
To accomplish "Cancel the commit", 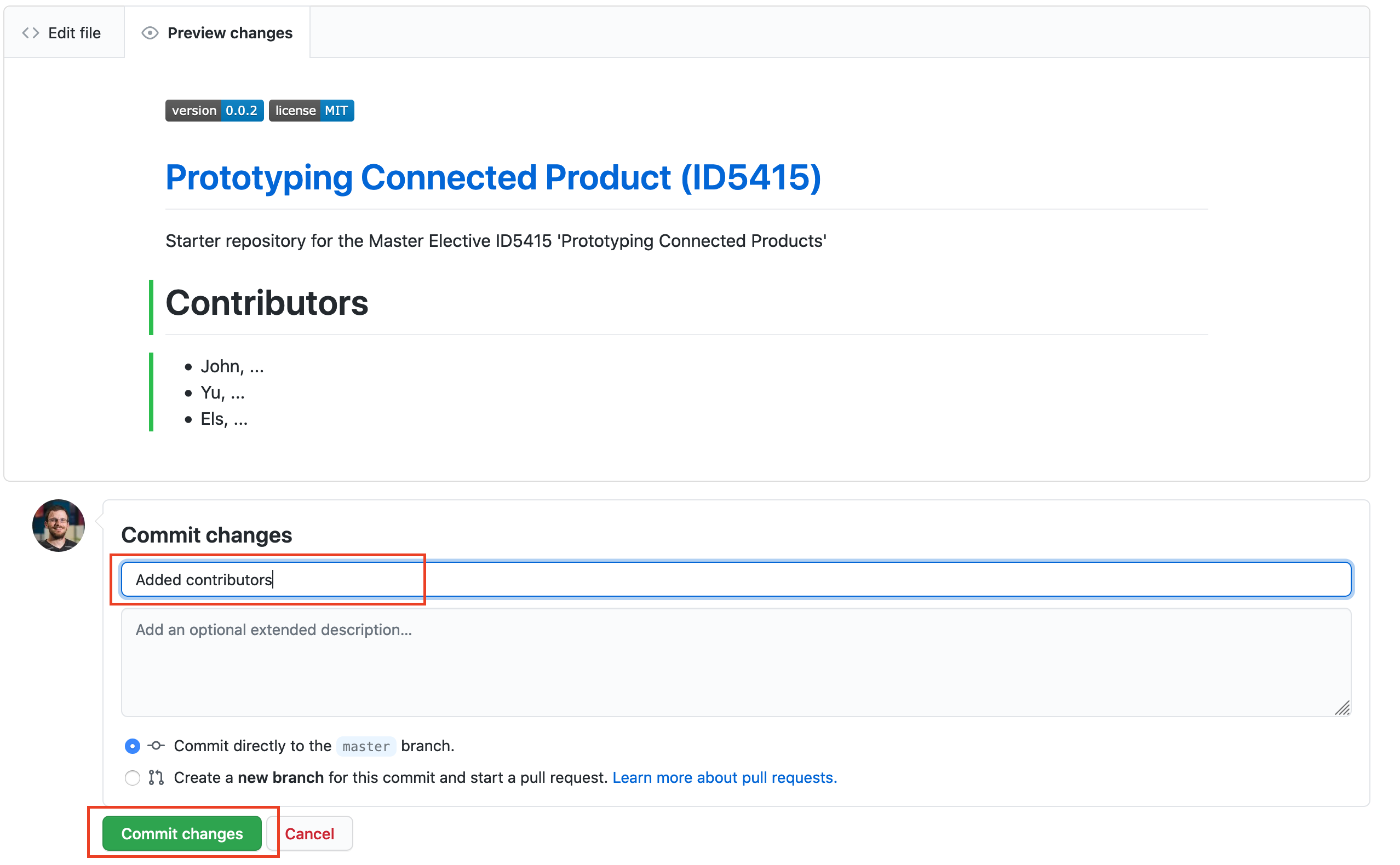I will pyautogui.click(x=309, y=833).
